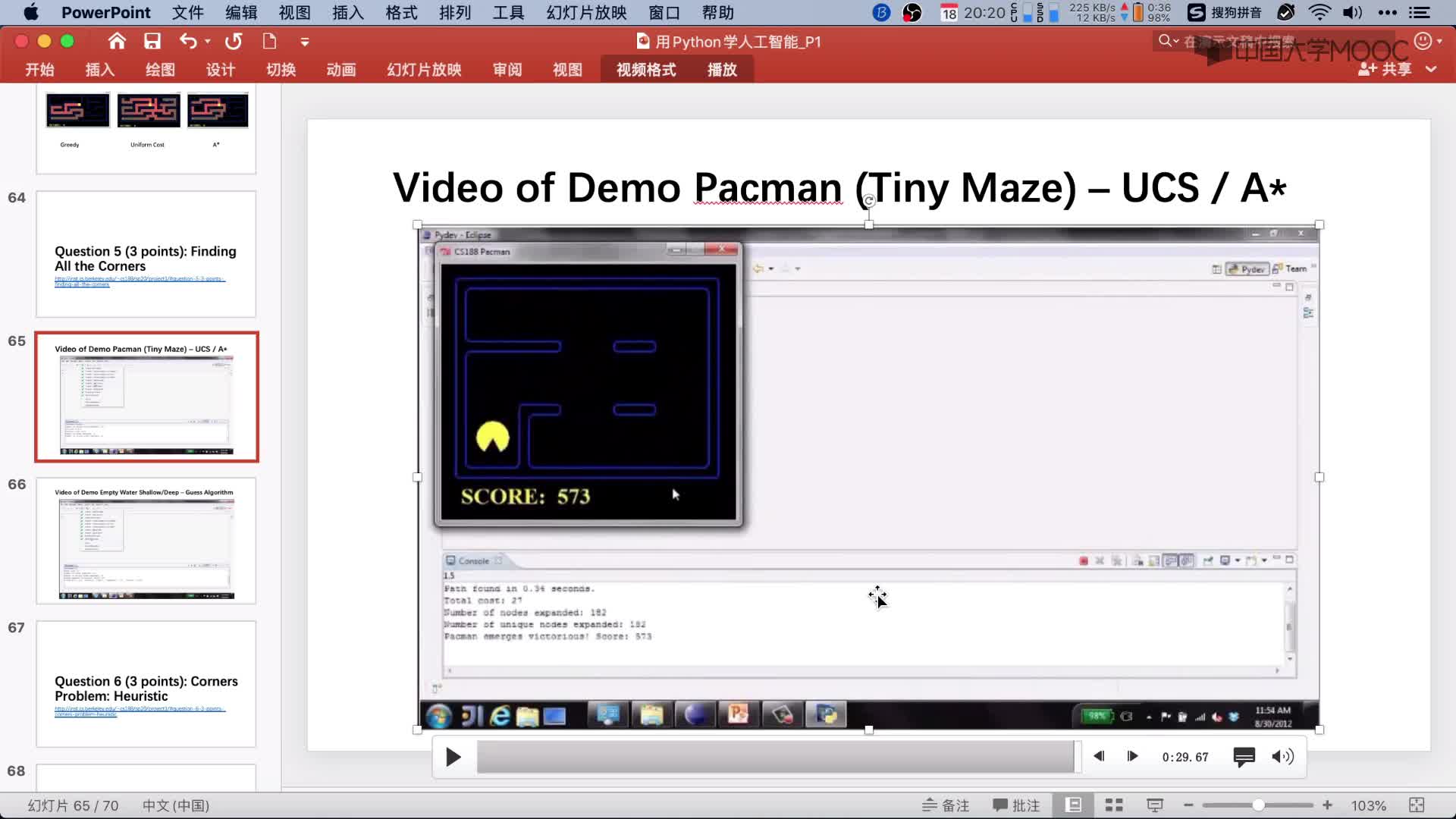Toggle the video volume speaker icon
The height and width of the screenshot is (819, 1456).
pos(1283,757)
